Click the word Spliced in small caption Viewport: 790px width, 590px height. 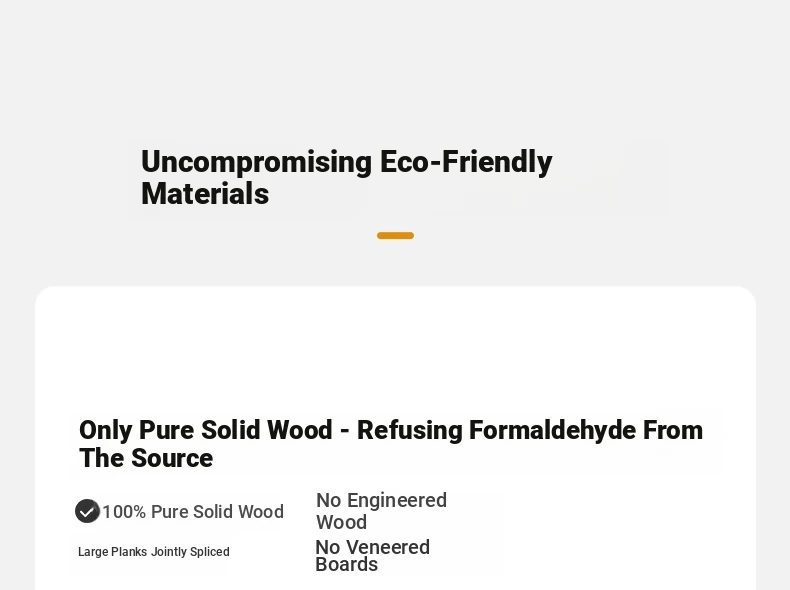tap(210, 552)
